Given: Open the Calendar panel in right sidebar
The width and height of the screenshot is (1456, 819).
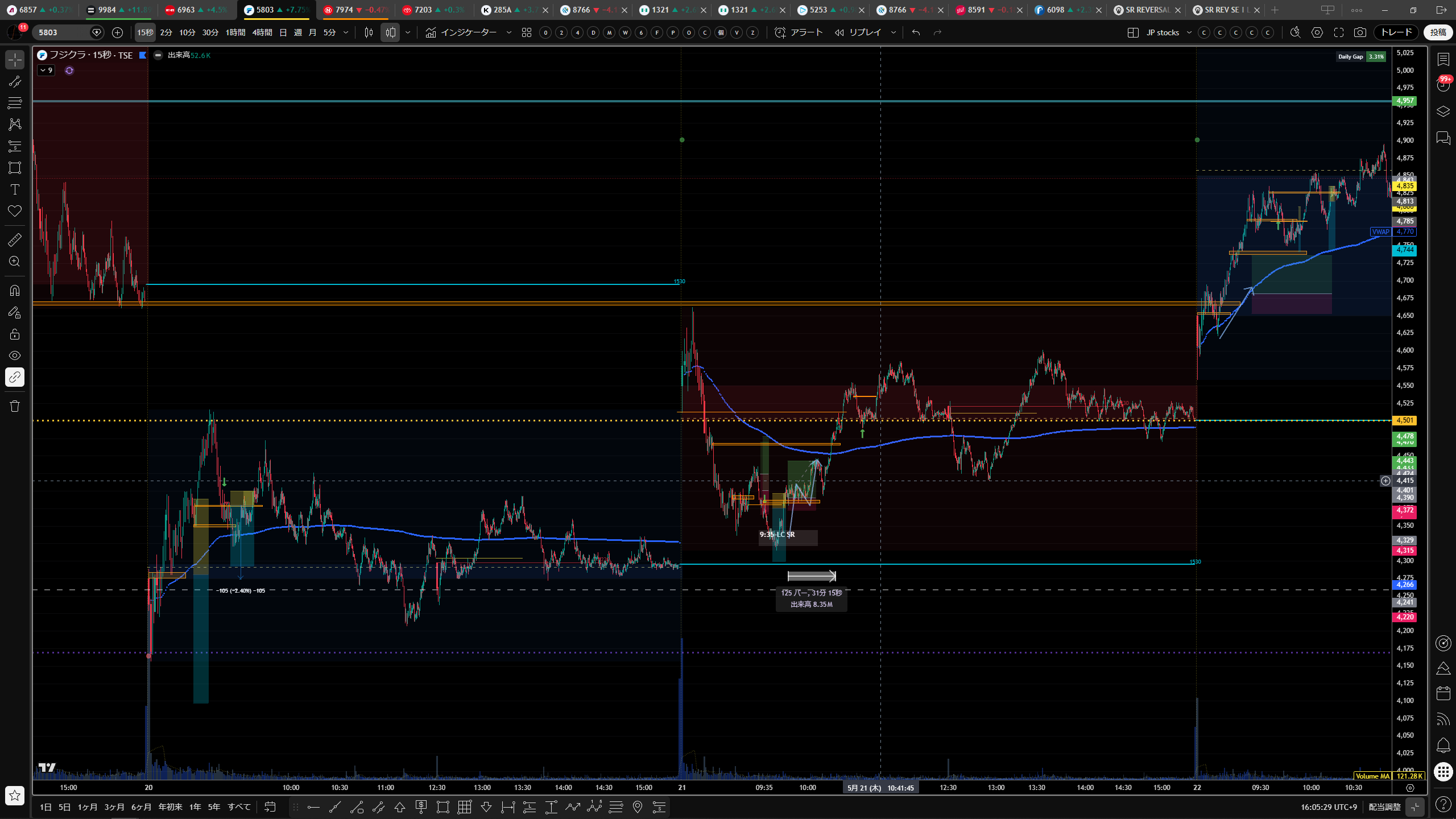Looking at the screenshot, I should pos(1443,693).
